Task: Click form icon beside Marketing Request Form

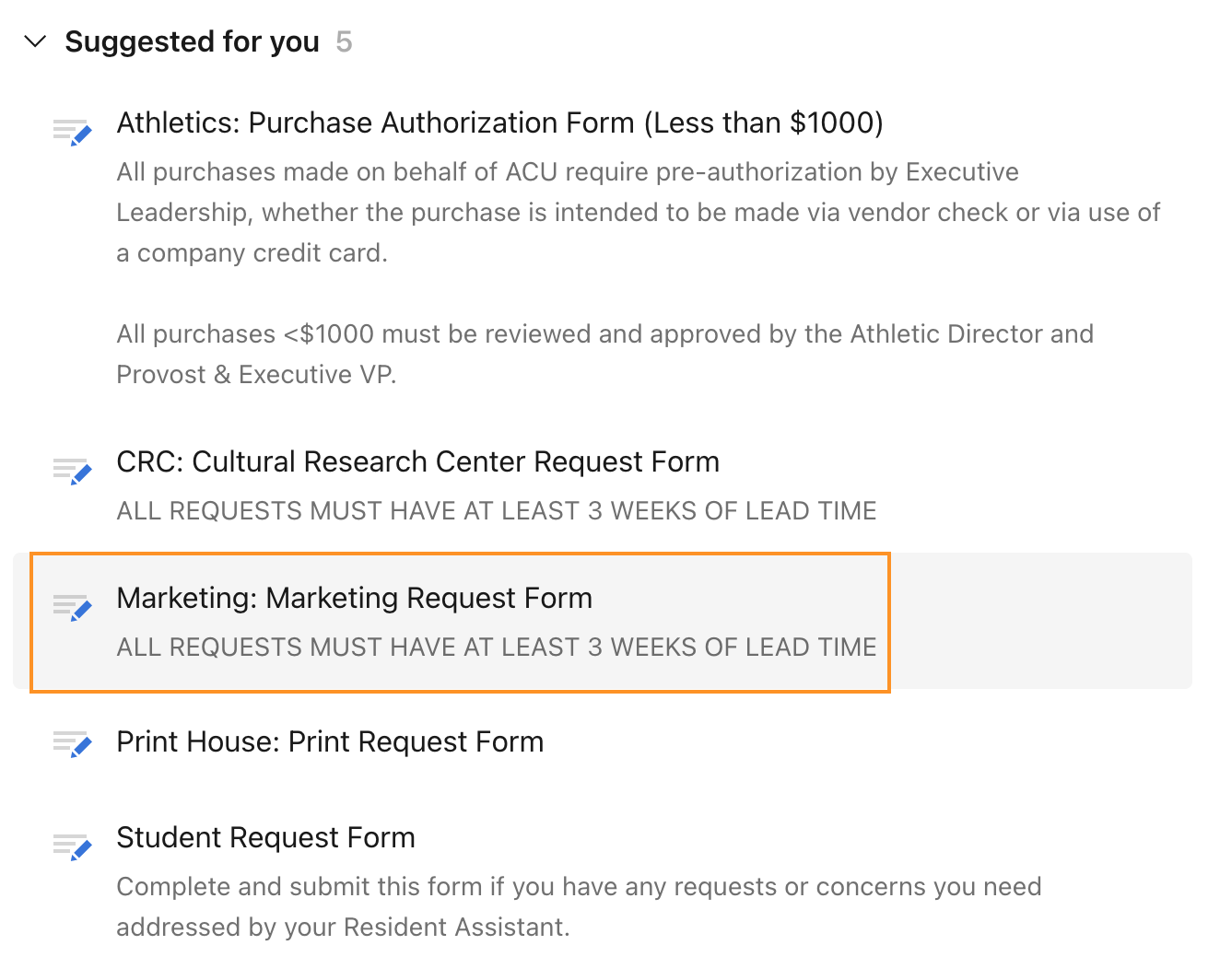Action: coord(72,607)
